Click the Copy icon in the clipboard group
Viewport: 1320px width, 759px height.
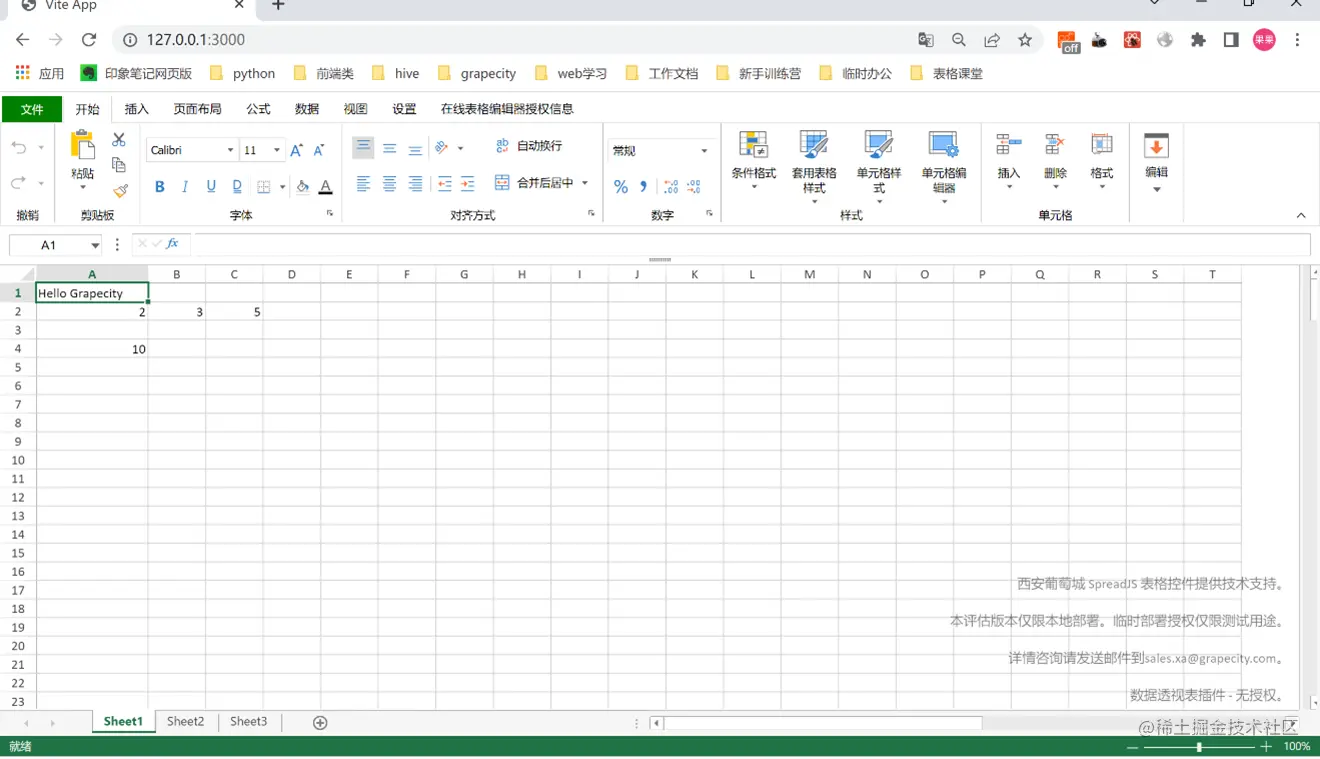(119, 165)
